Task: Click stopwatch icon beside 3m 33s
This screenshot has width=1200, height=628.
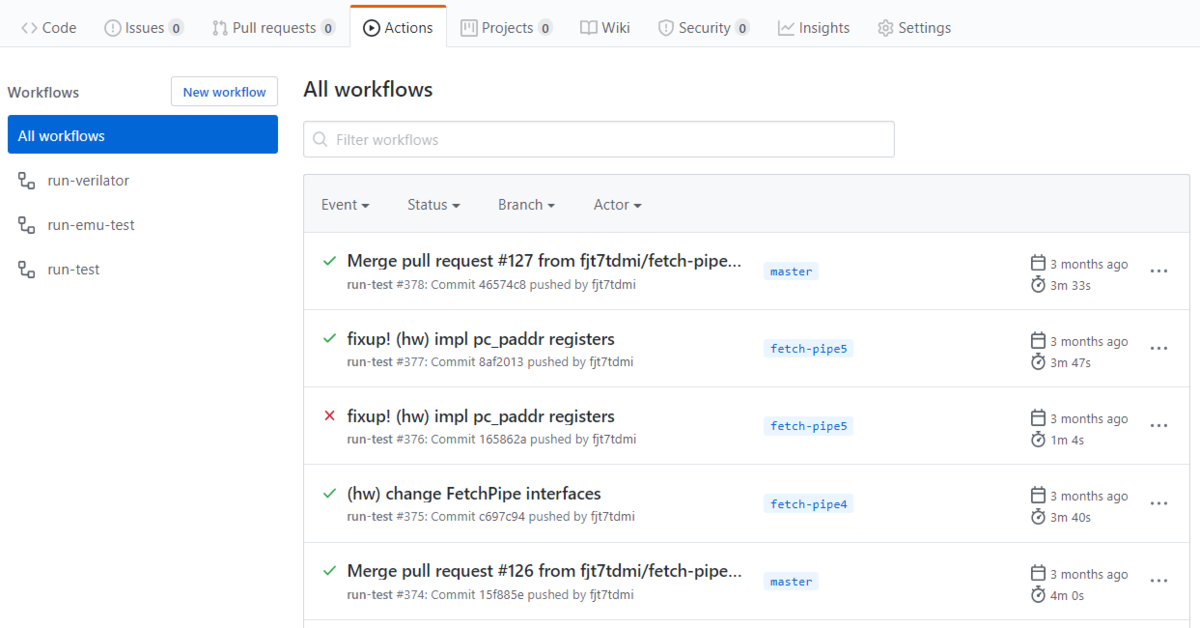Action: click(1038, 285)
